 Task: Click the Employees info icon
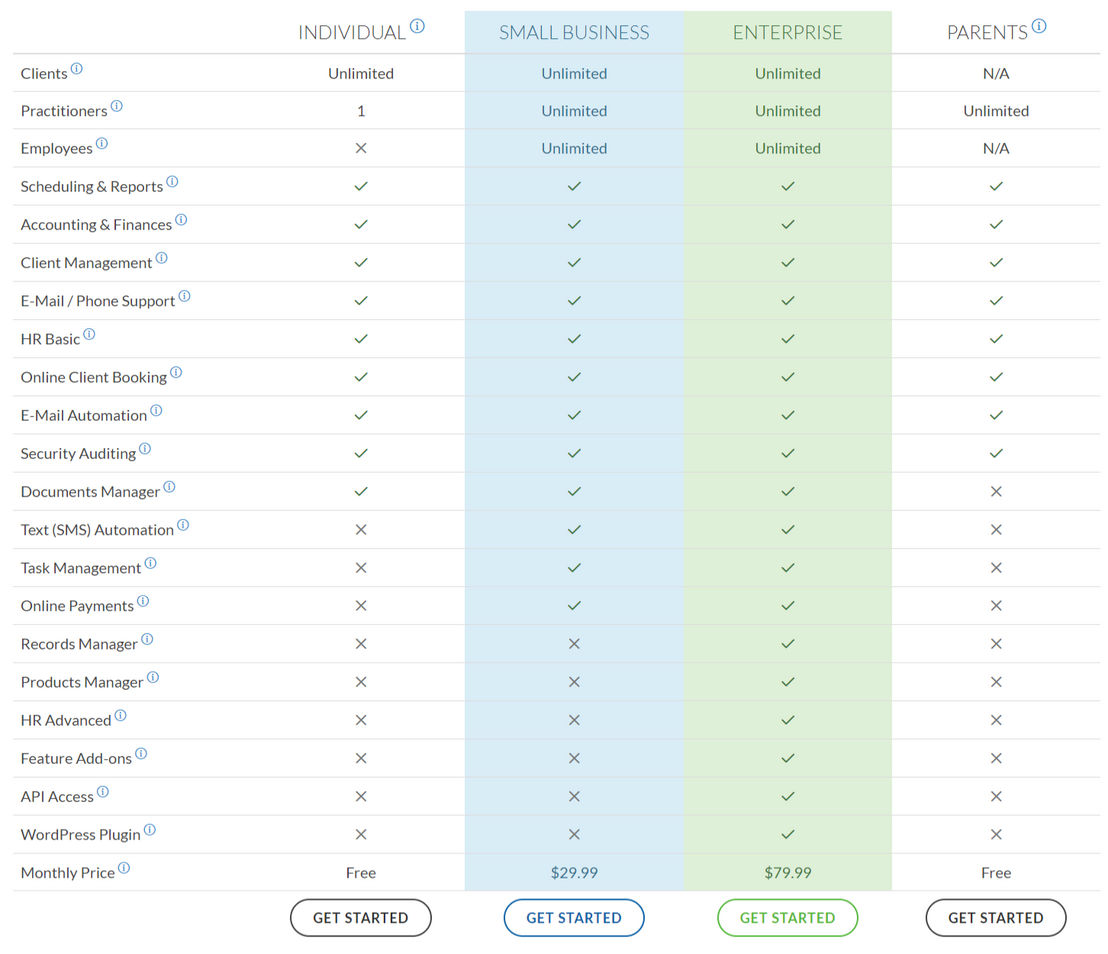point(102,143)
